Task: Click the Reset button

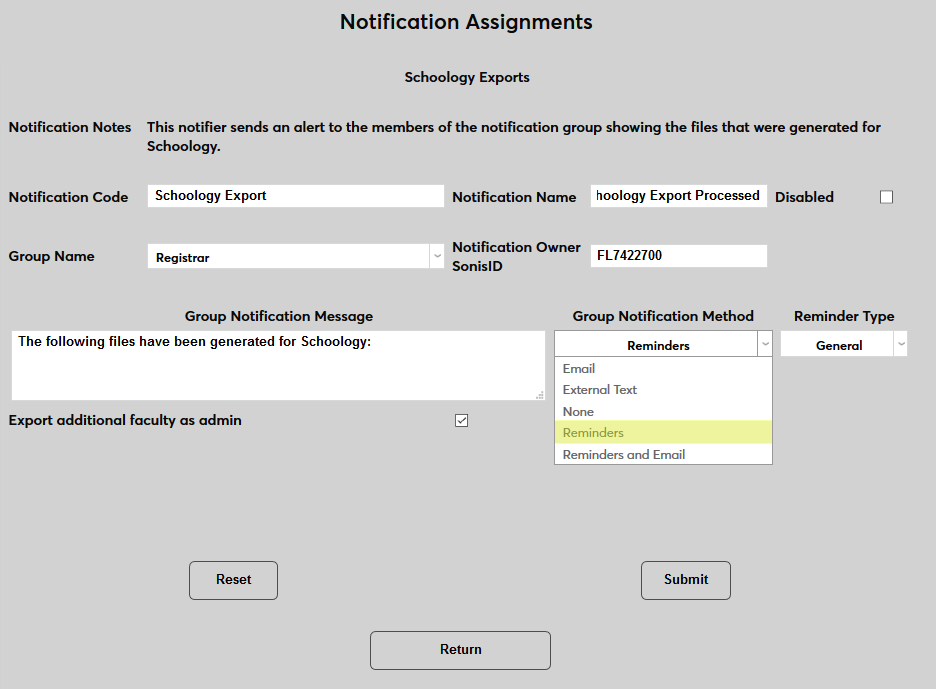Action: (x=233, y=580)
